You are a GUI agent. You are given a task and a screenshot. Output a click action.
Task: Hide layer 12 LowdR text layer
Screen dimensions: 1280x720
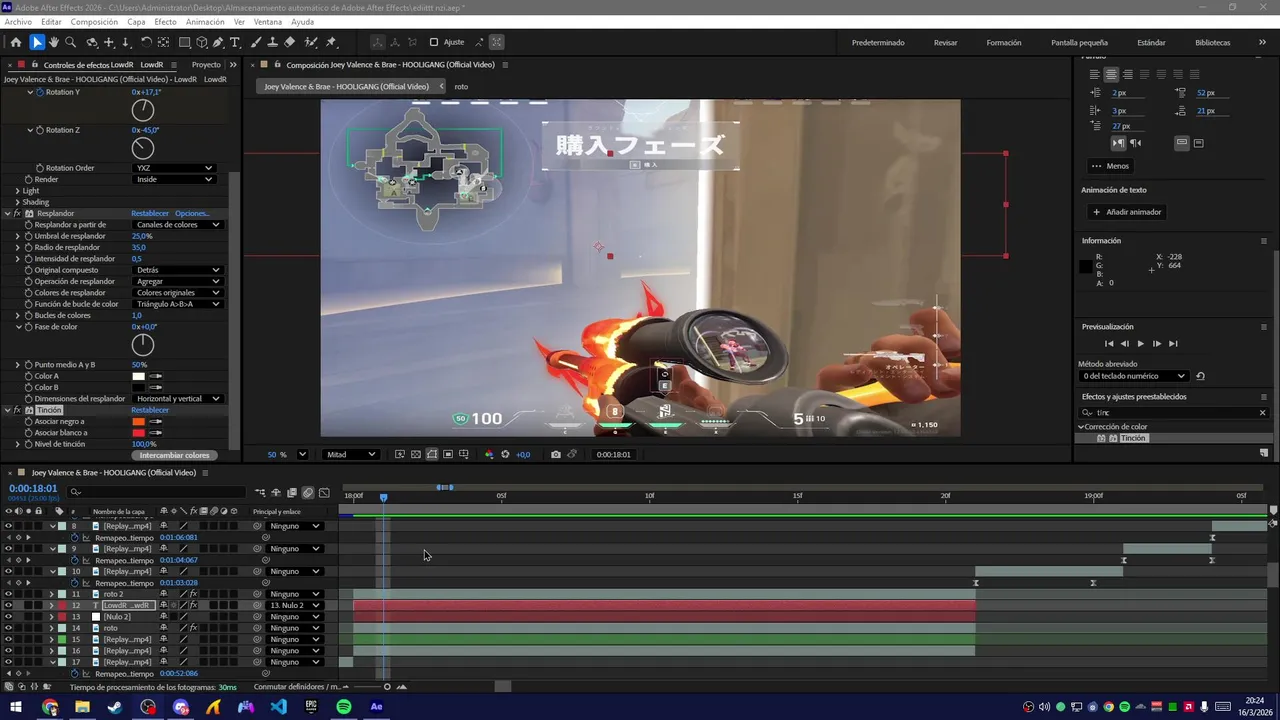point(8,605)
